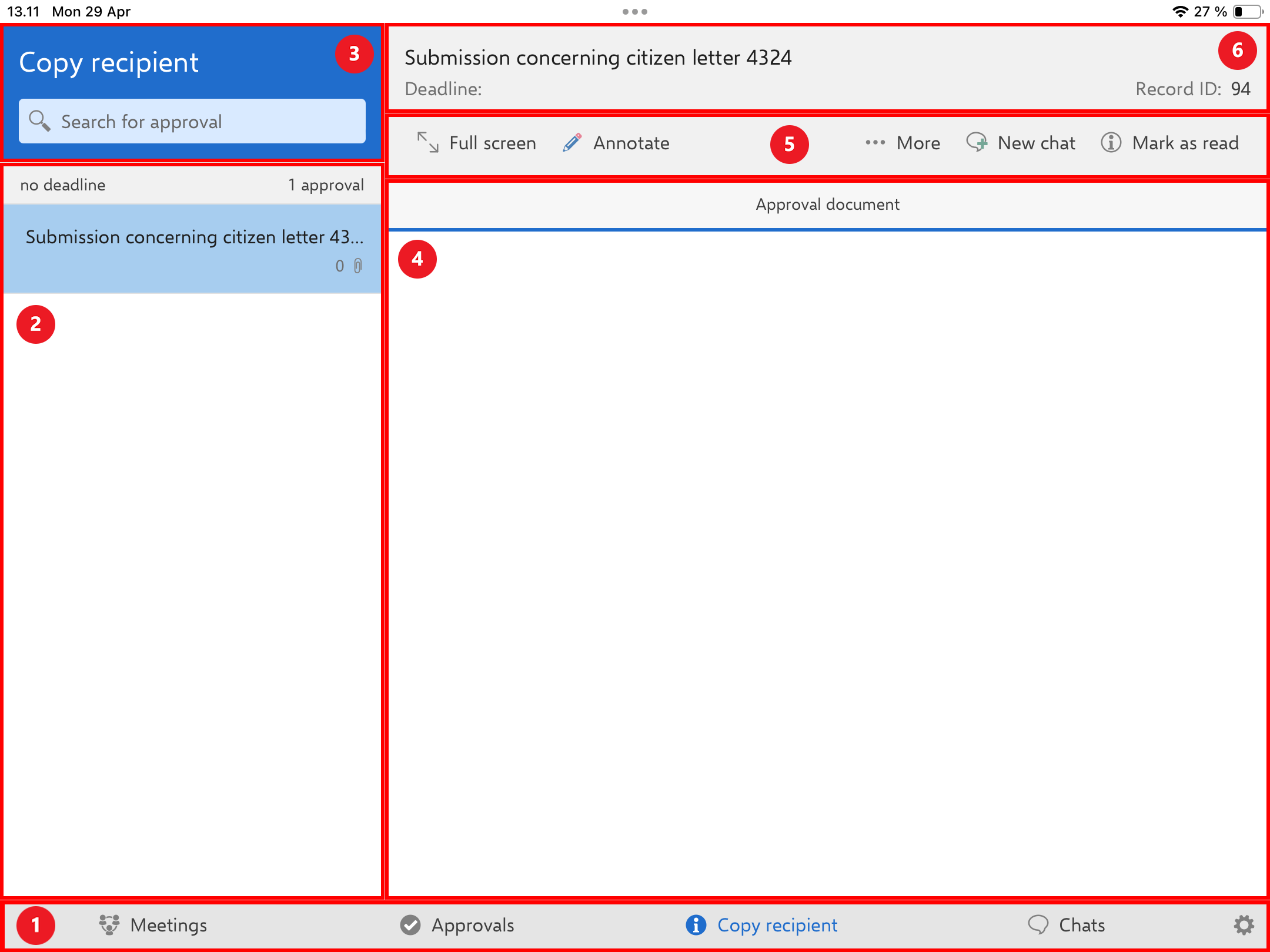
Task: Switch to the Chats tab
Action: click(1067, 925)
